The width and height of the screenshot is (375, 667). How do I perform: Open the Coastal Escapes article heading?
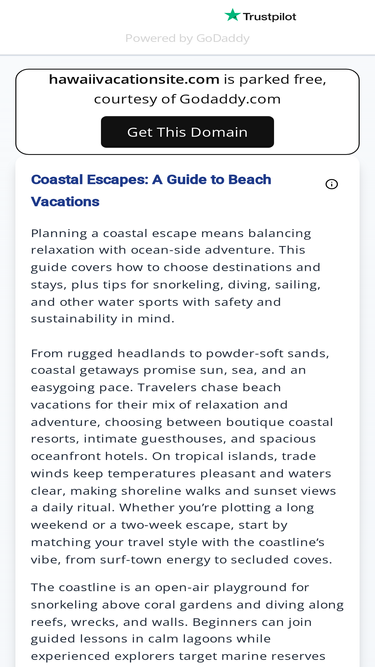click(151, 191)
